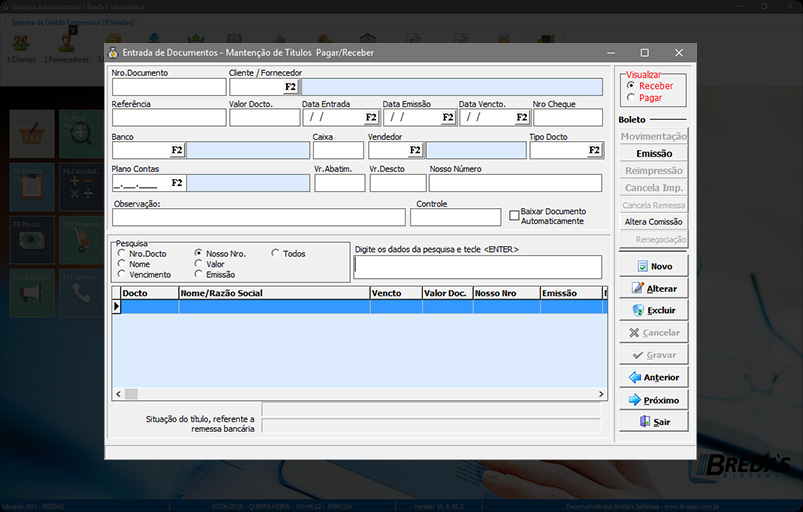Open the 2.Fornecedores toolbar icon
The image size is (803, 512).
coord(67,45)
